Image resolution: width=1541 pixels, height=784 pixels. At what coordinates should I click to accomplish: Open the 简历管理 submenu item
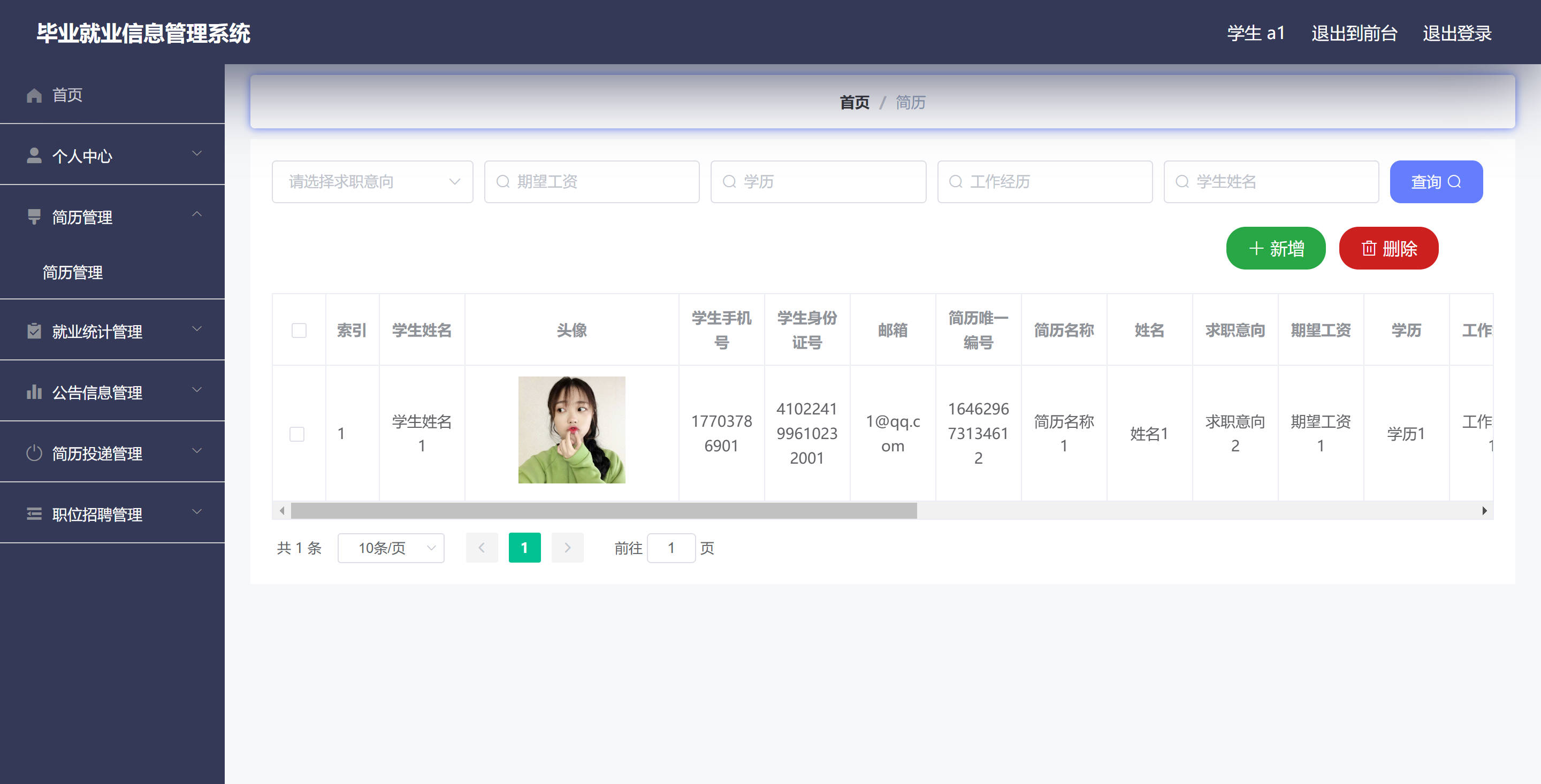[73, 273]
